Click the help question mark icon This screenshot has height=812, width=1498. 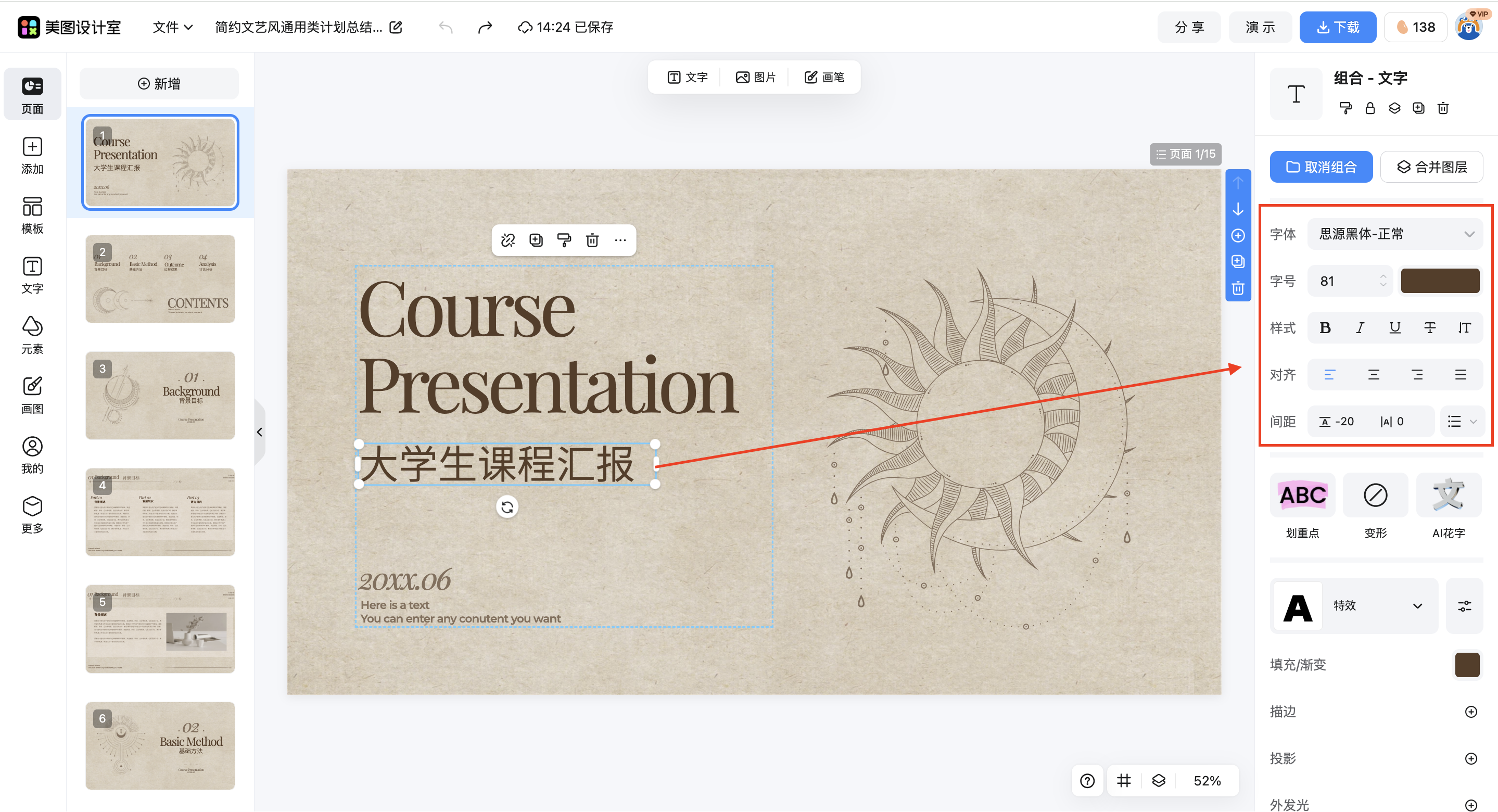click(1087, 781)
